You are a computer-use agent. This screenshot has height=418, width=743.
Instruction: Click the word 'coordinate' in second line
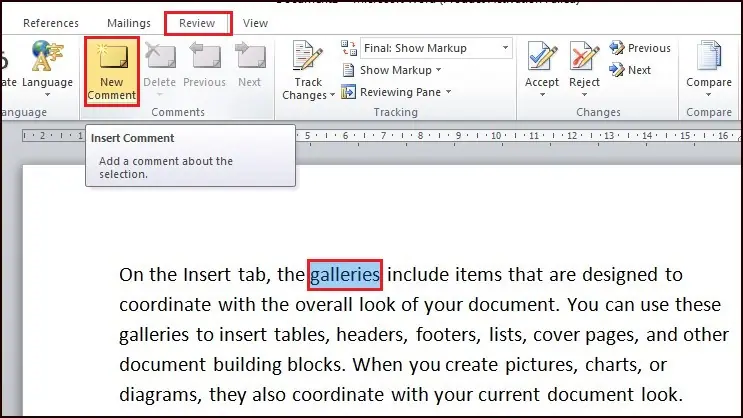[165, 305]
